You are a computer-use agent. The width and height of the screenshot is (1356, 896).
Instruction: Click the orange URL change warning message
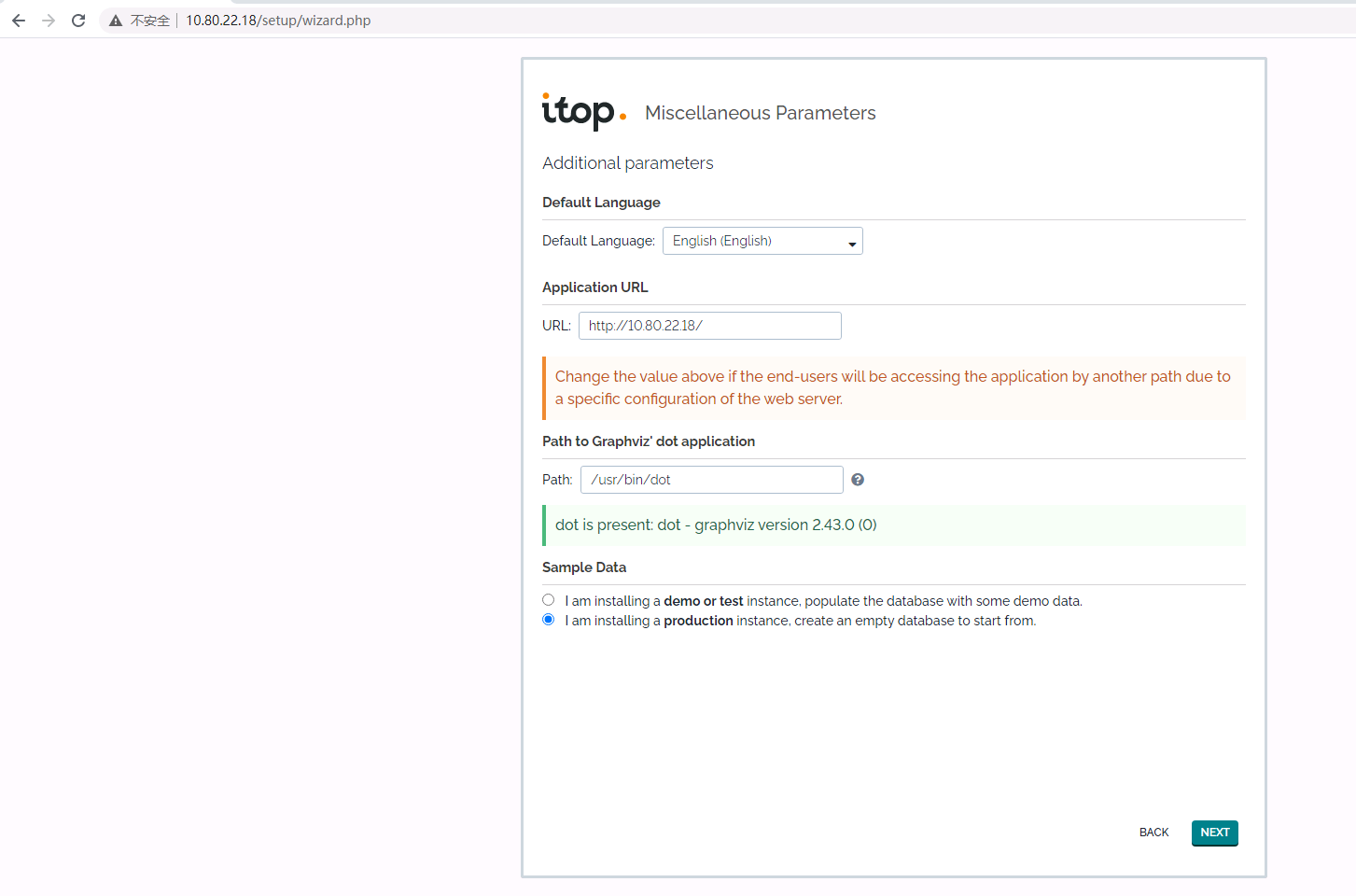pyautogui.click(x=893, y=387)
